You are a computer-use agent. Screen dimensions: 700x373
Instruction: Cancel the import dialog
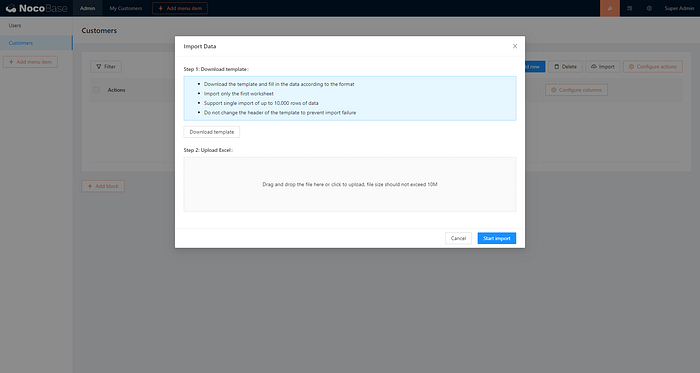(x=458, y=238)
